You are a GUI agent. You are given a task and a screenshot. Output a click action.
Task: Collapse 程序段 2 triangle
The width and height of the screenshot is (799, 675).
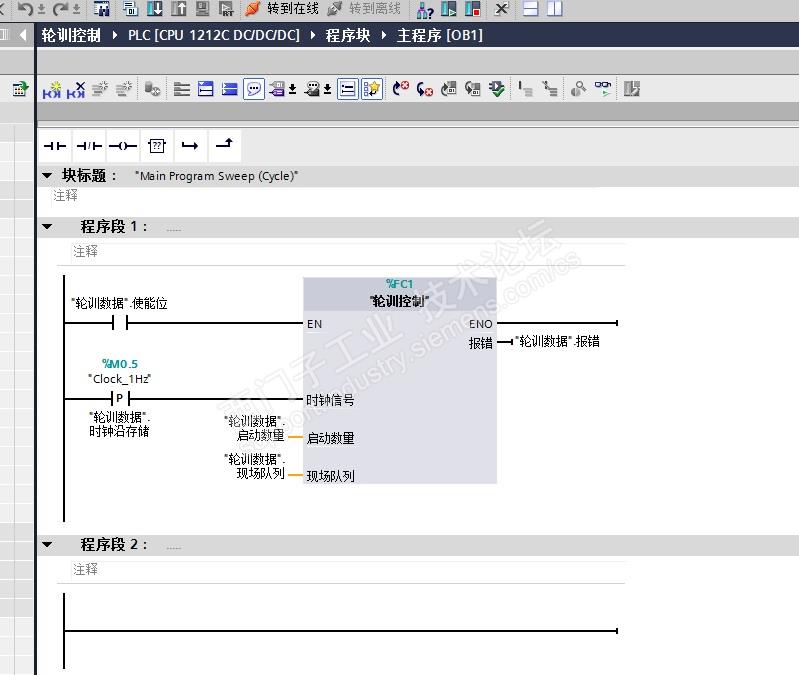(47, 545)
